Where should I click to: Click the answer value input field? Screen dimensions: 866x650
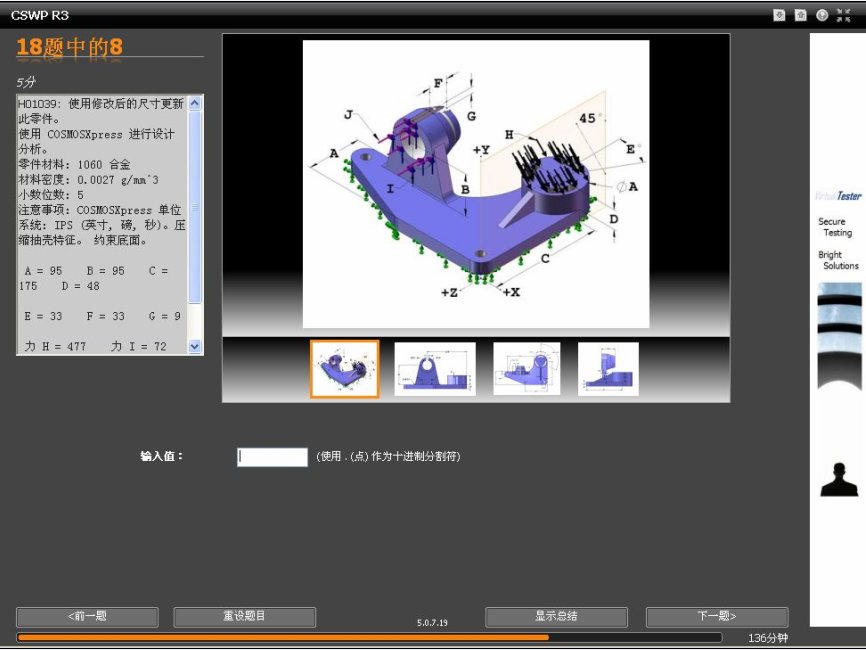(272, 457)
